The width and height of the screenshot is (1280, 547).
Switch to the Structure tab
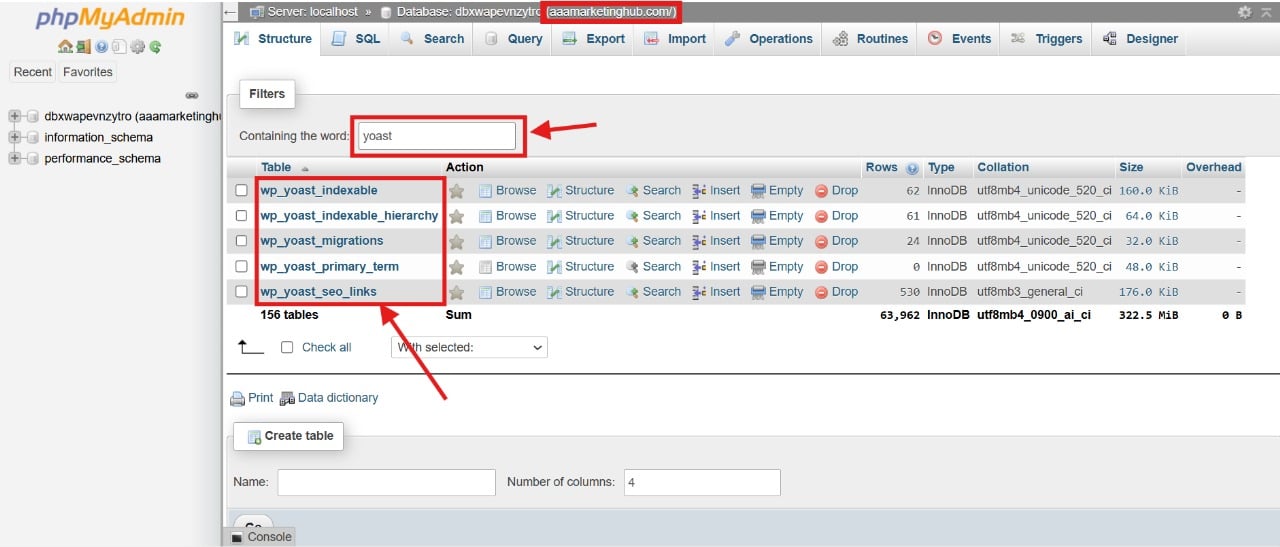coord(273,39)
